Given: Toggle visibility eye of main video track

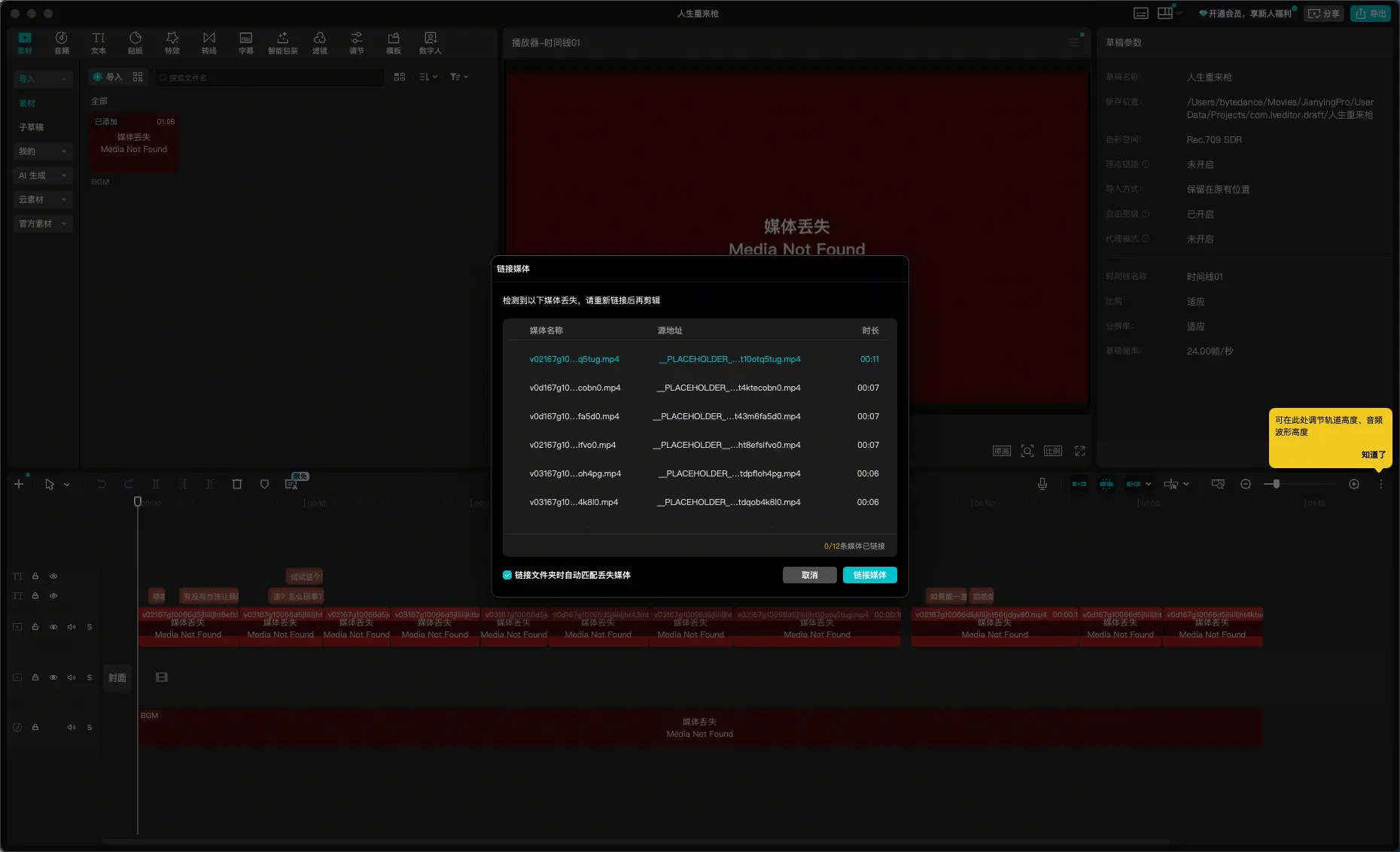Looking at the screenshot, I should tap(53, 627).
